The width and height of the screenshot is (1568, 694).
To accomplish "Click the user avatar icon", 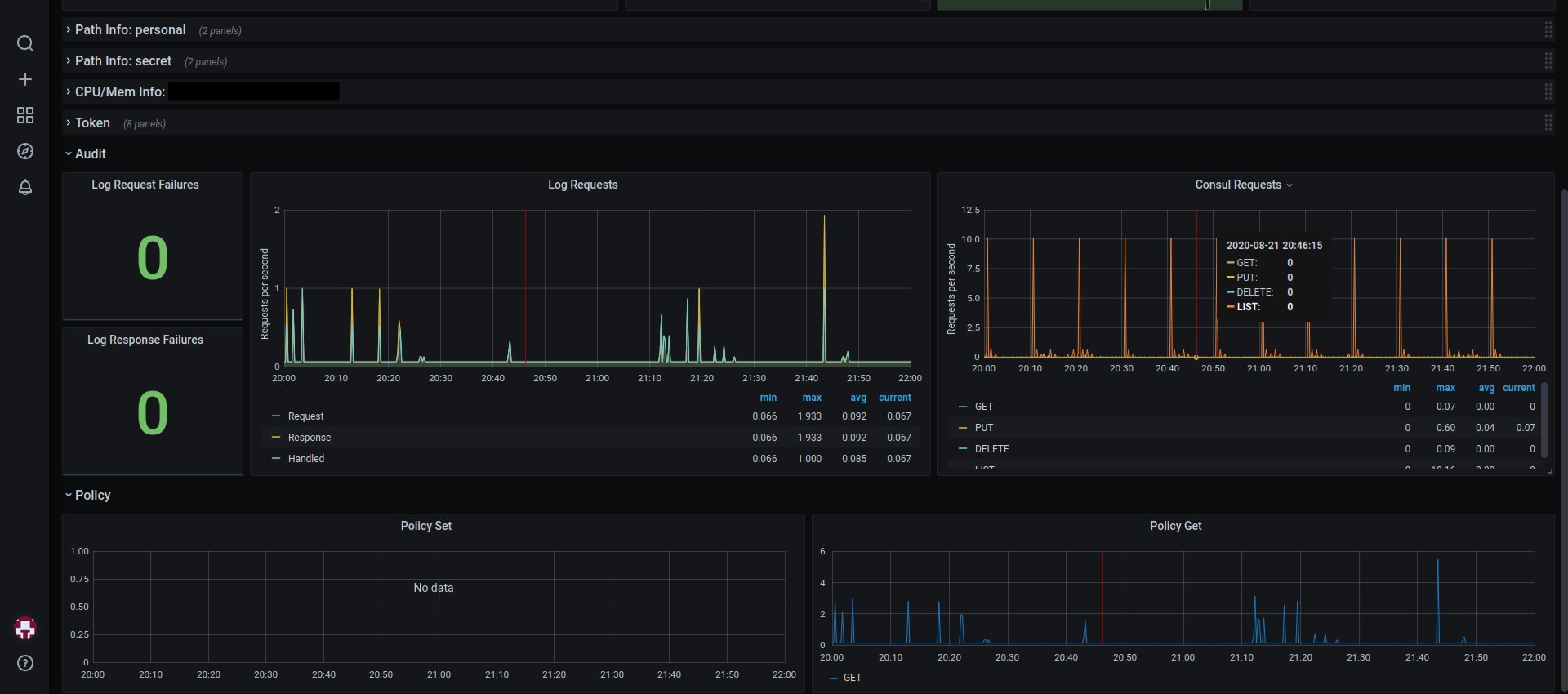I will (25, 628).
